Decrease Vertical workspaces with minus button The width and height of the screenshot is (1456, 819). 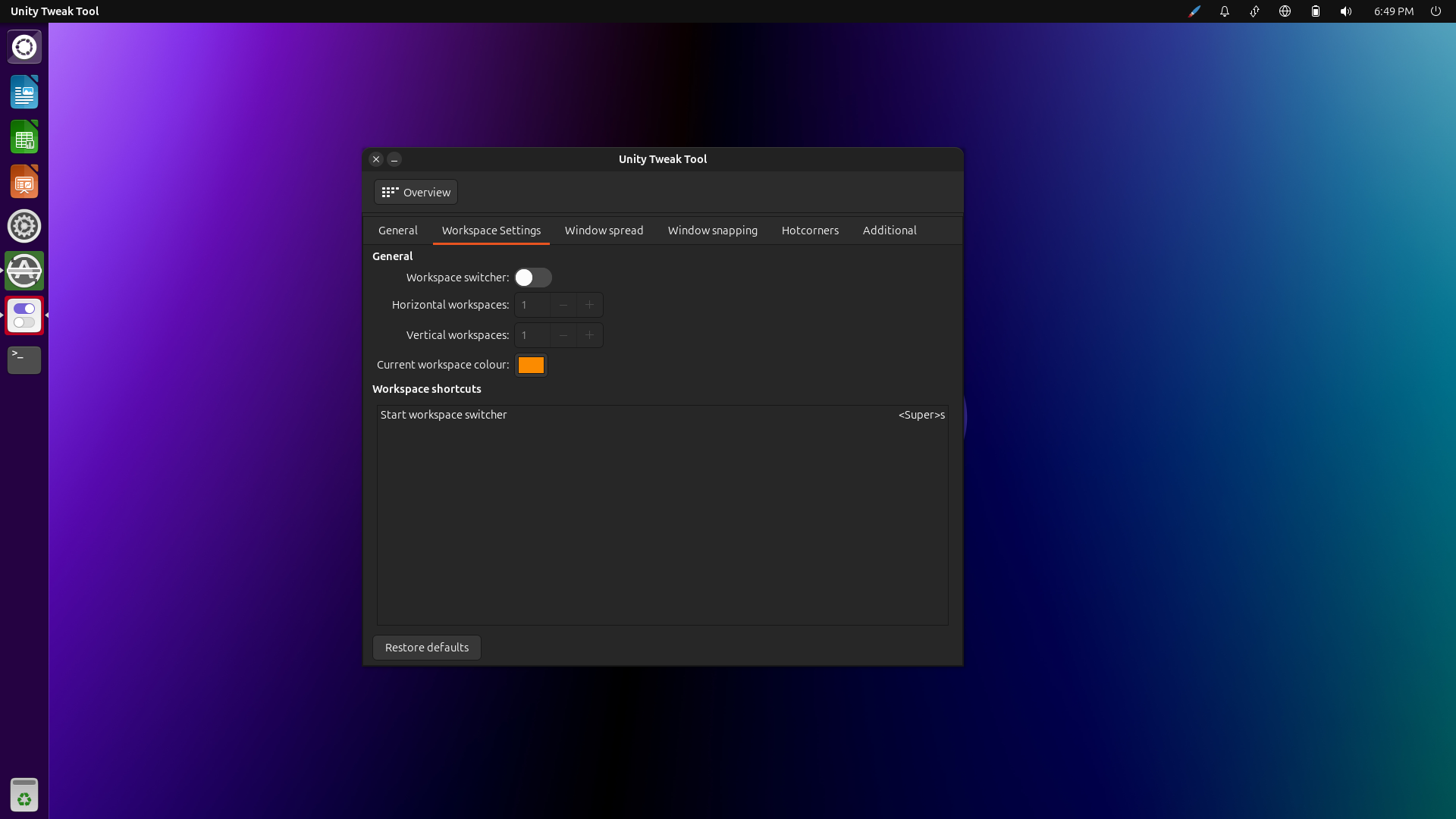(x=563, y=335)
